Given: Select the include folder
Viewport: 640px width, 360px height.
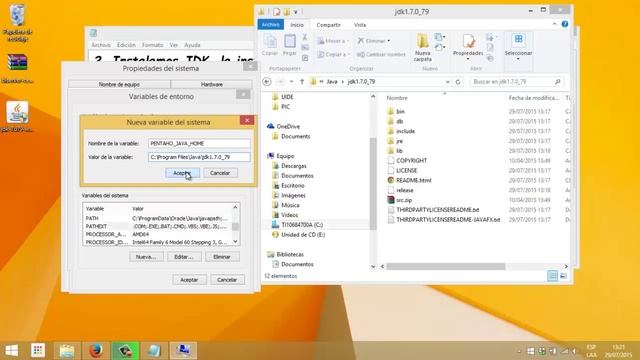Looking at the screenshot, I should [x=405, y=131].
